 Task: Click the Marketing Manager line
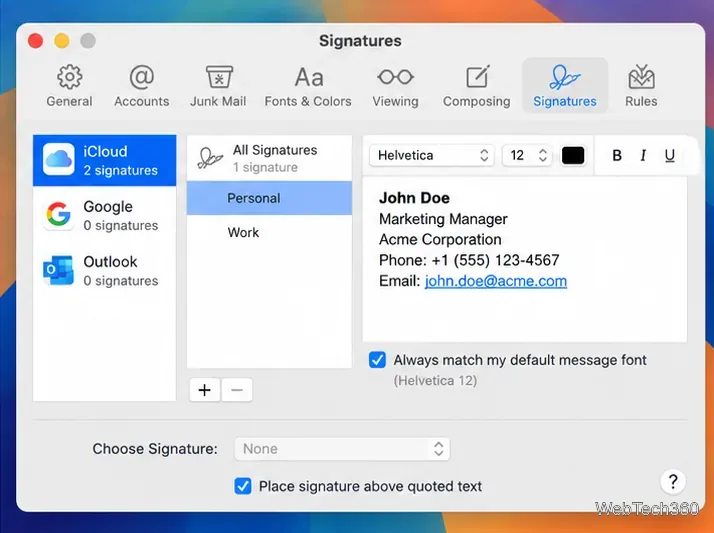tap(443, 219)
